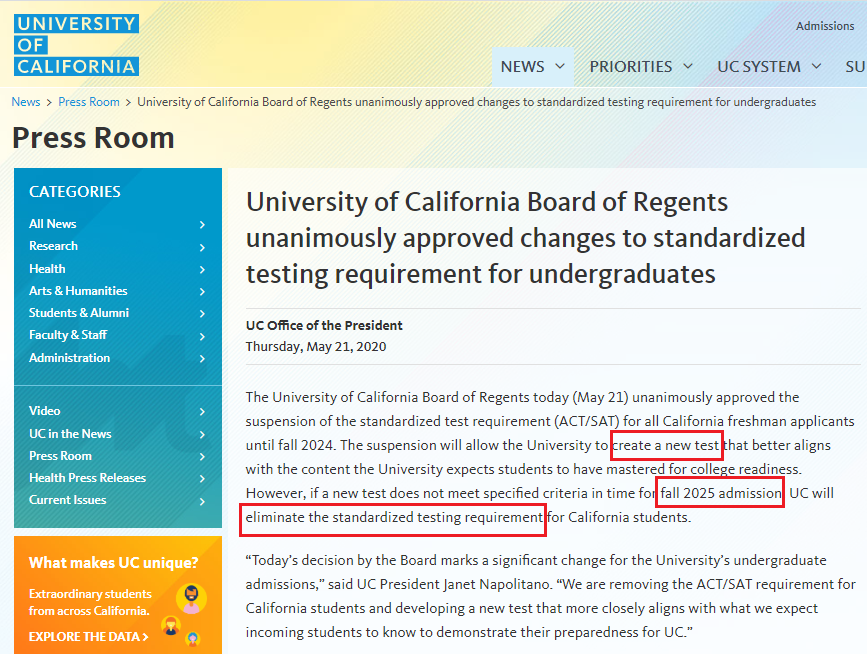The image size is (868, 655).
Task: Click the CATEGORIES sidebar heading
Action: pyautogui.click(x=75, y=192)
